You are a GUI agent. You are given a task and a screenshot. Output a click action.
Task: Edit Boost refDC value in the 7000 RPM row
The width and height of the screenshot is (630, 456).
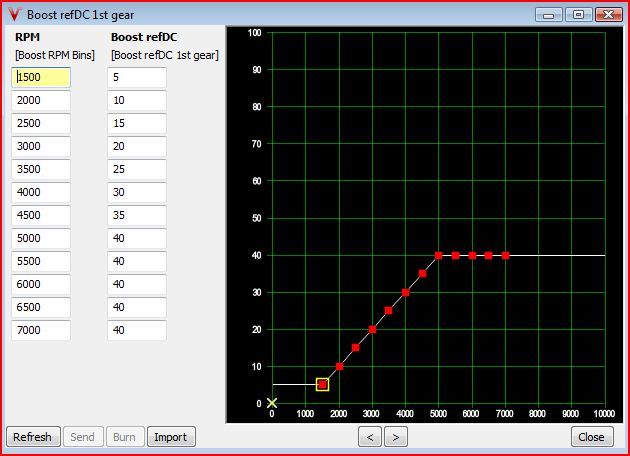tap(137, 330)
